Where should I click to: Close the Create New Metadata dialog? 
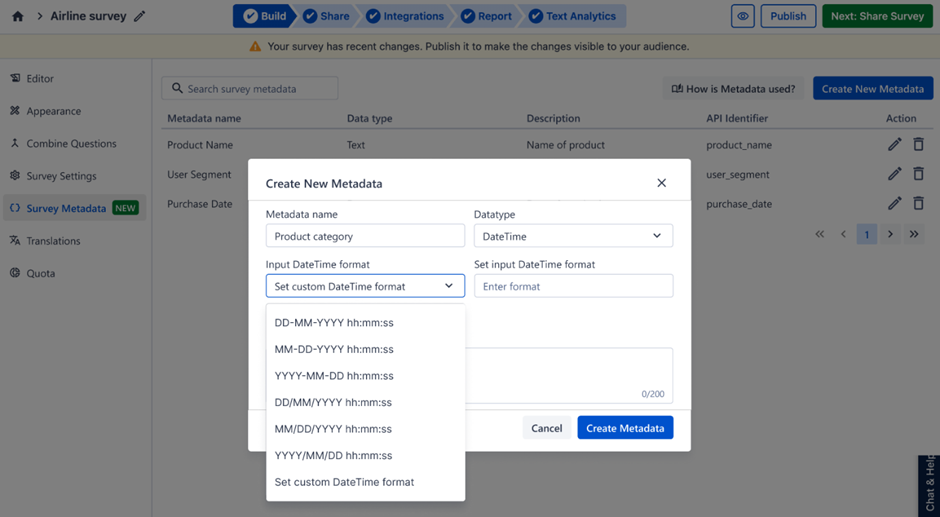point(661,183)
